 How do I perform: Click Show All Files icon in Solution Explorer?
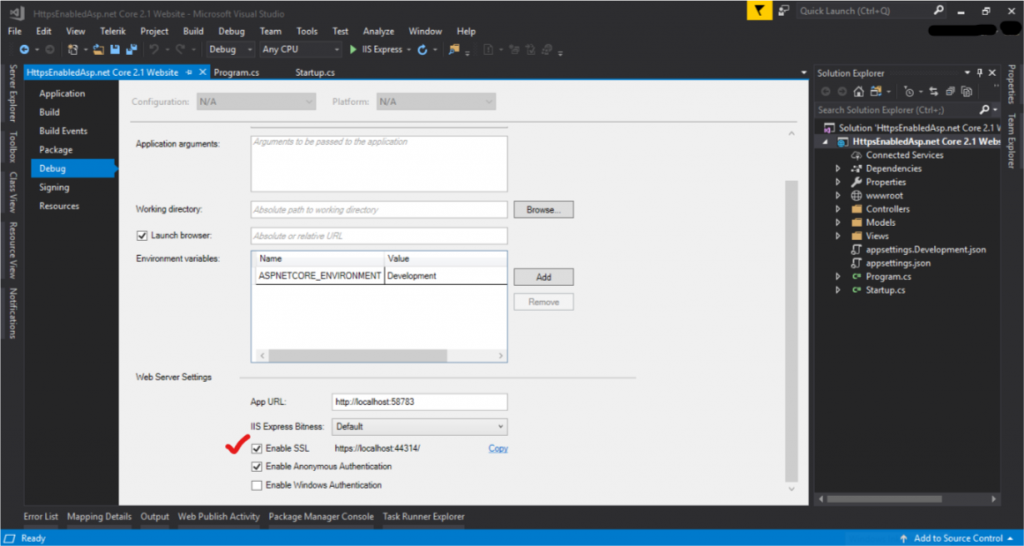point(967,91)
